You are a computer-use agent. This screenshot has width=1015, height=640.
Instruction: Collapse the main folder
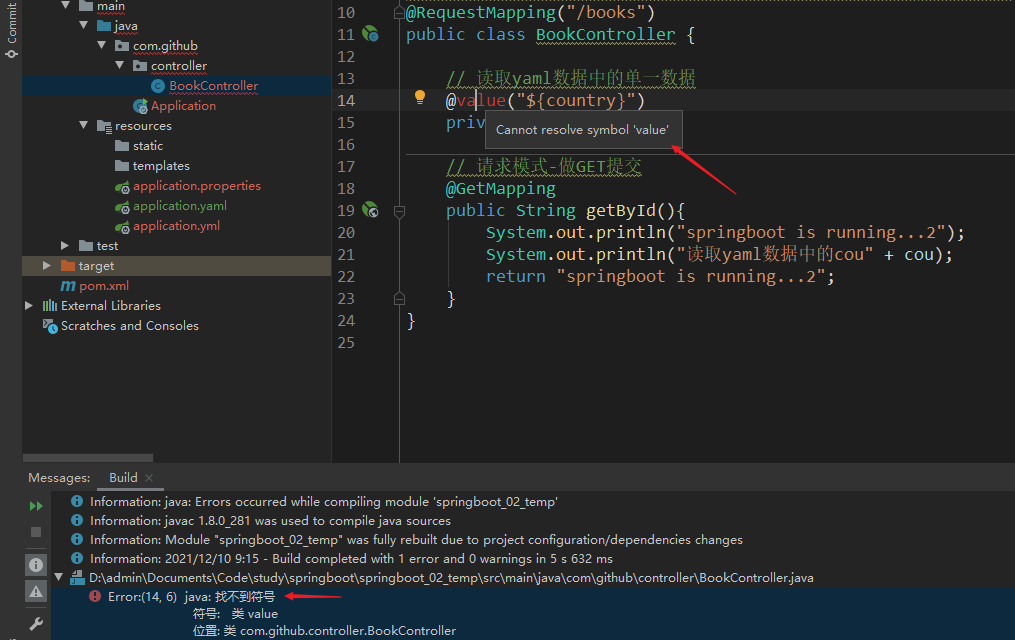point(65,5)
